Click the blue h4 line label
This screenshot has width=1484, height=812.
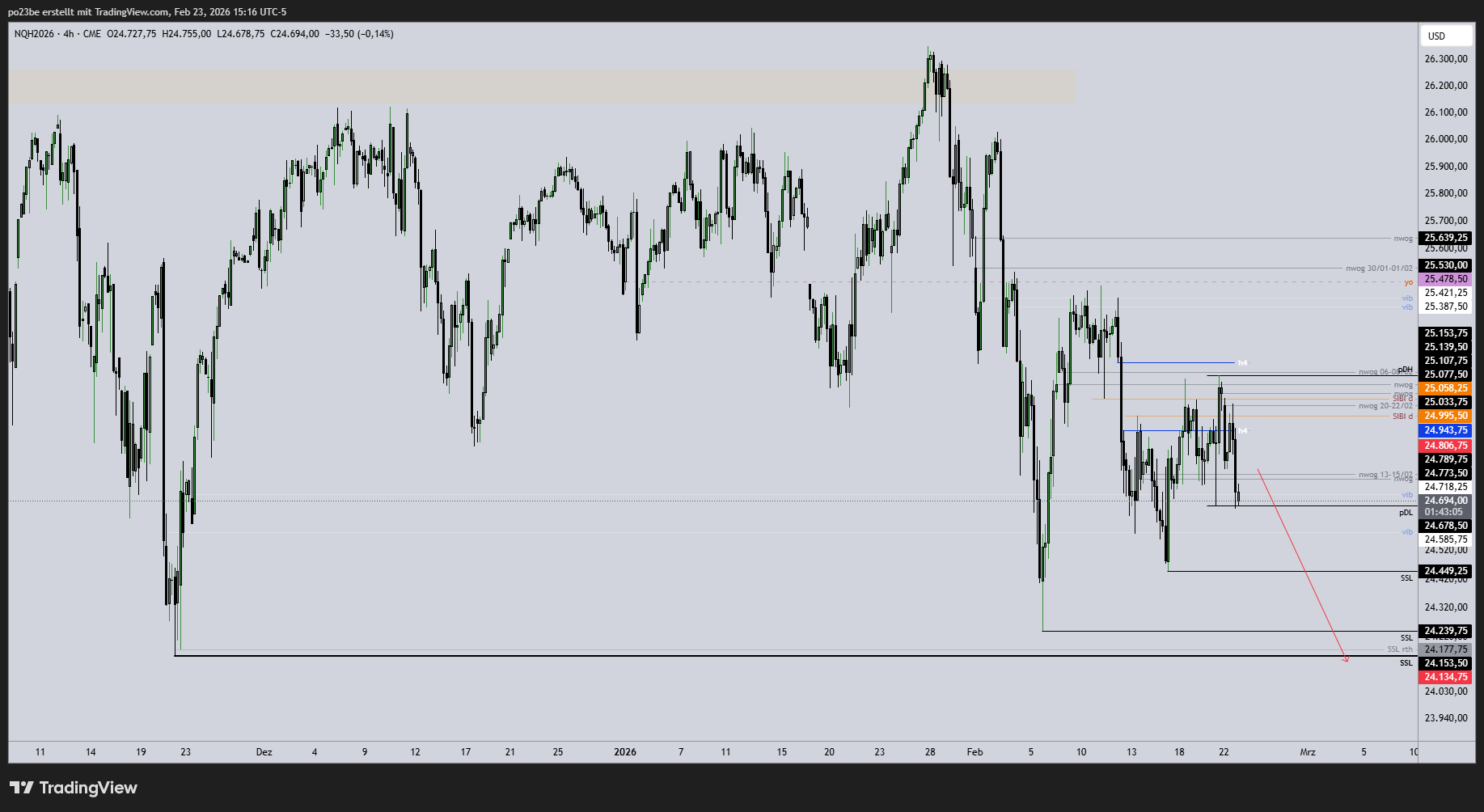pyautogui.click(x=1242, y=363)
